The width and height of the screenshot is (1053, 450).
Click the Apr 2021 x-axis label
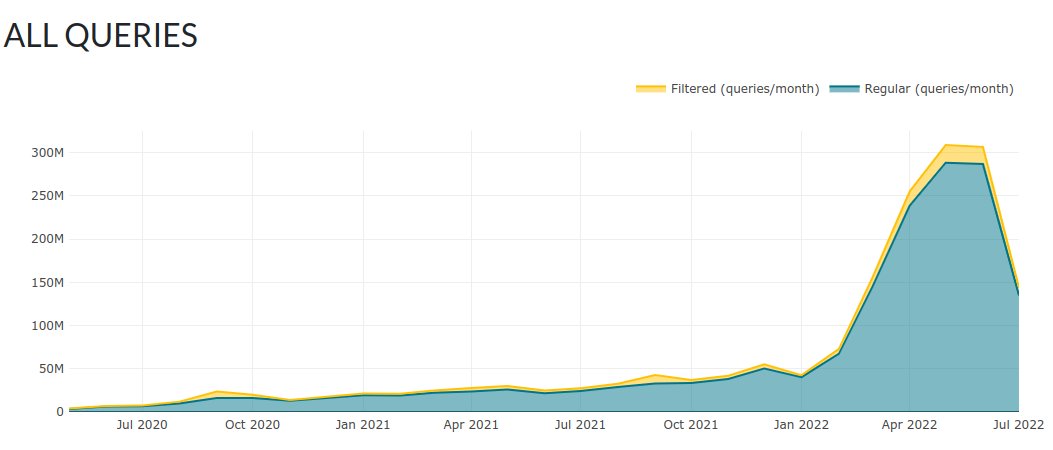click(x=471, y=425)
